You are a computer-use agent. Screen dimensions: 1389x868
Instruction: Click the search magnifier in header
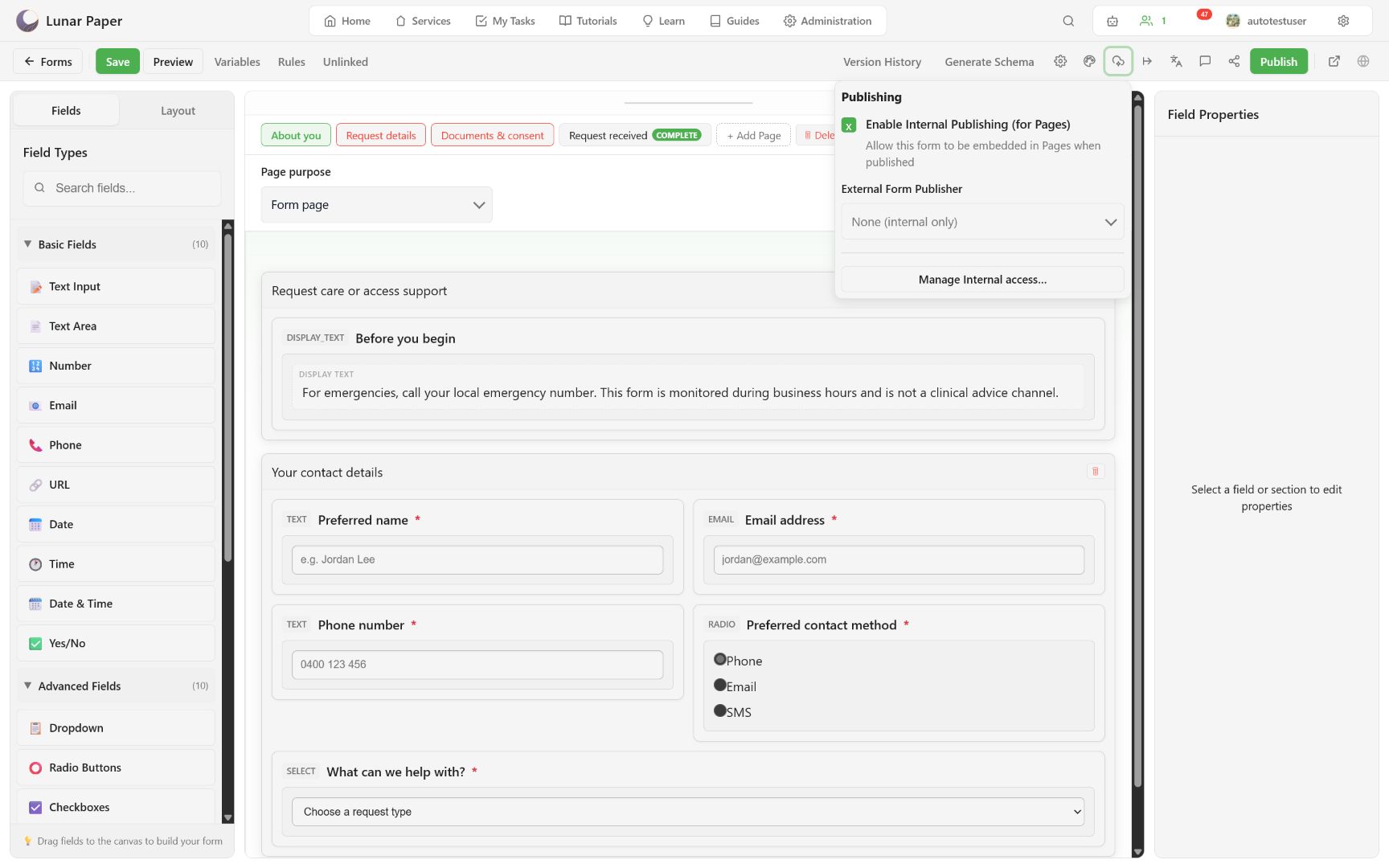pyautogui.click(x=1068, y=21)
